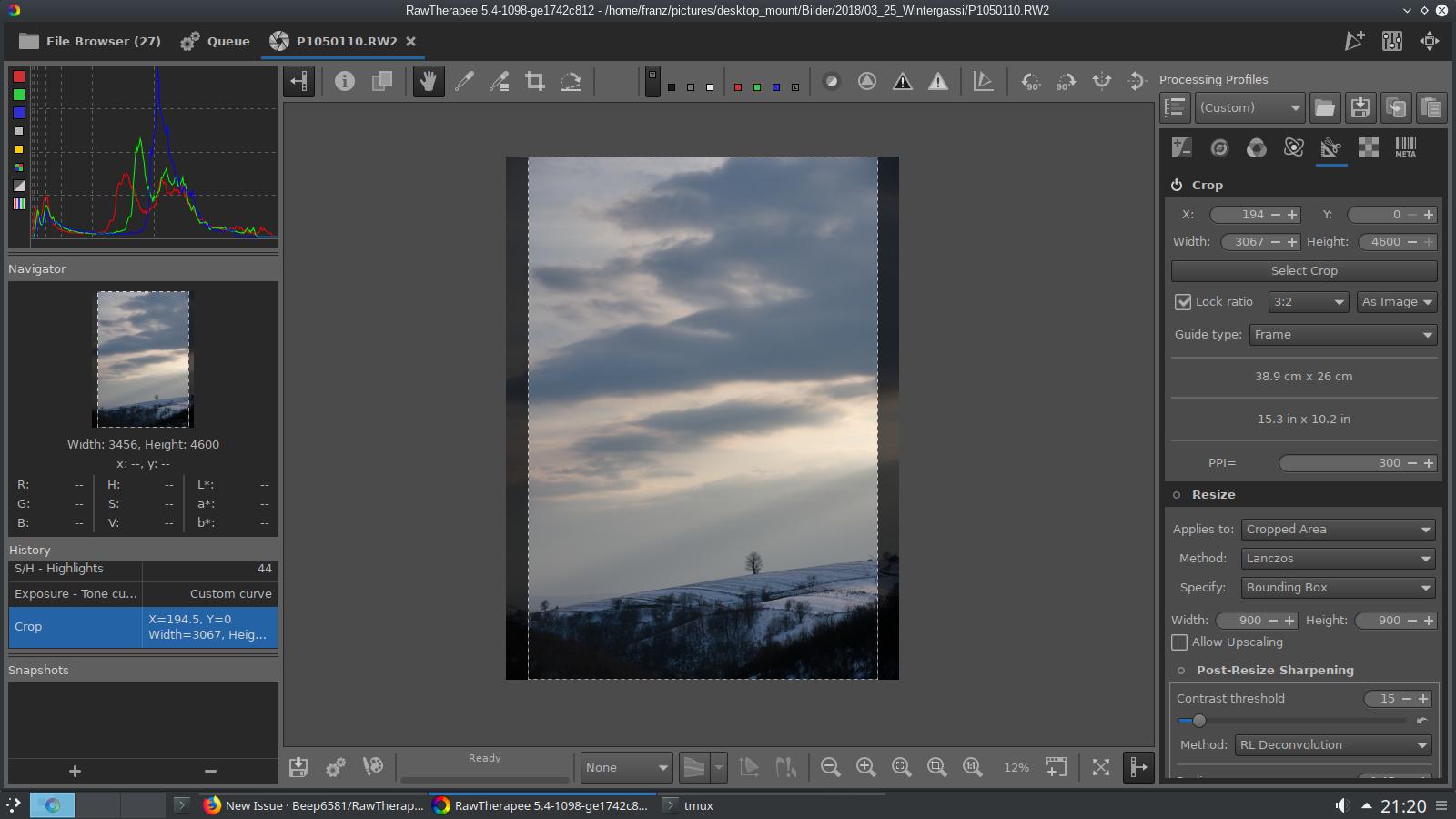Open the aspect ratio dropdown set to 3:2
This screenshot has width=1456, height=819.
click(1308, 301)
